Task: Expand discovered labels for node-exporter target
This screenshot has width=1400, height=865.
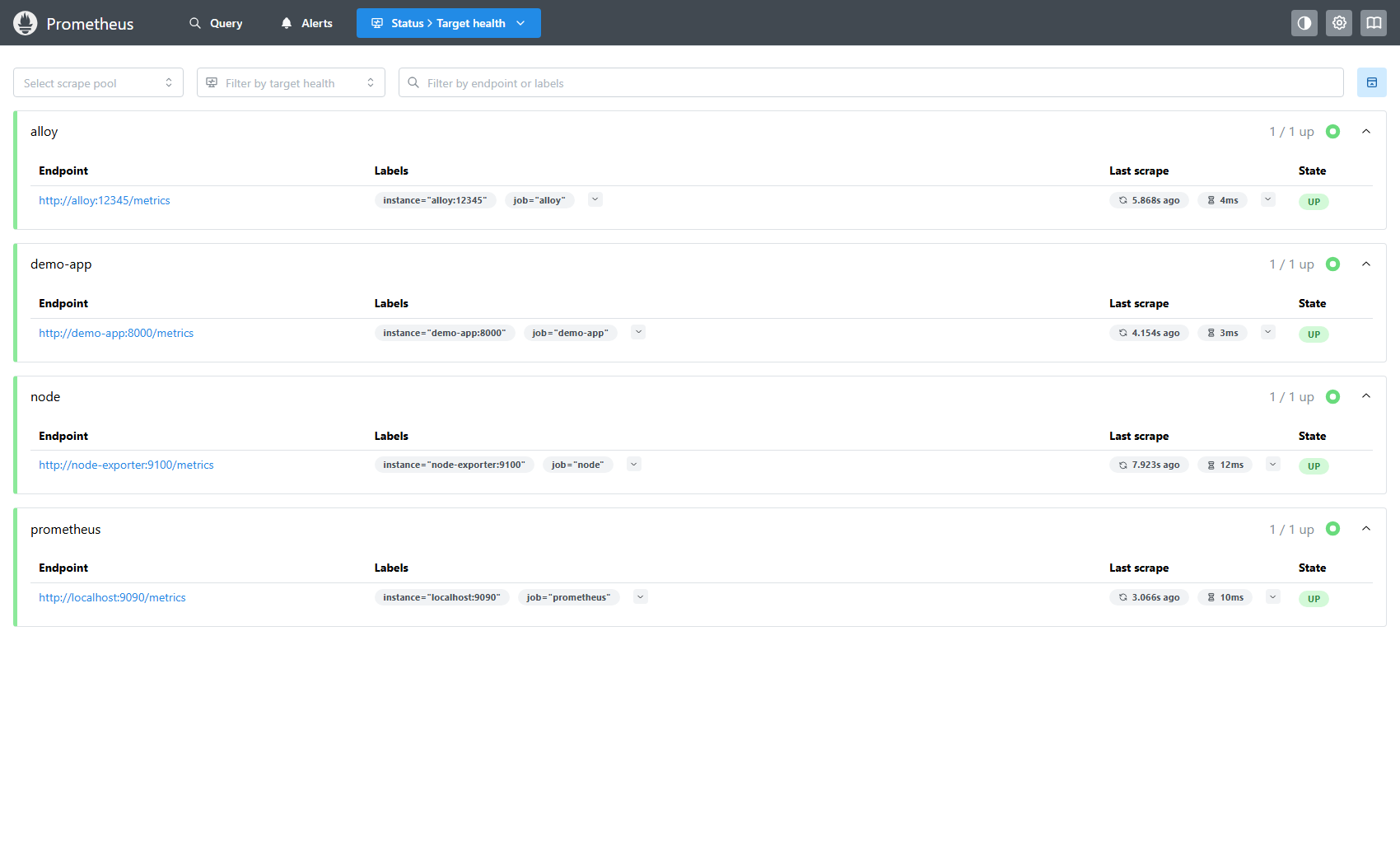Action: 634,464
